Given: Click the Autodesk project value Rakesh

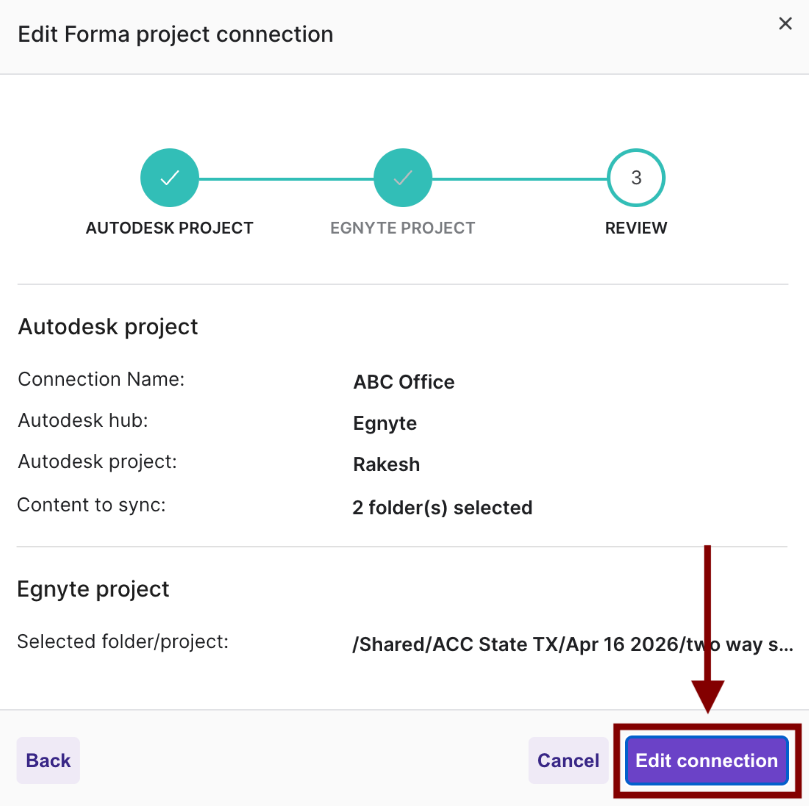Looking at the screenshot, I should point(385,464).
